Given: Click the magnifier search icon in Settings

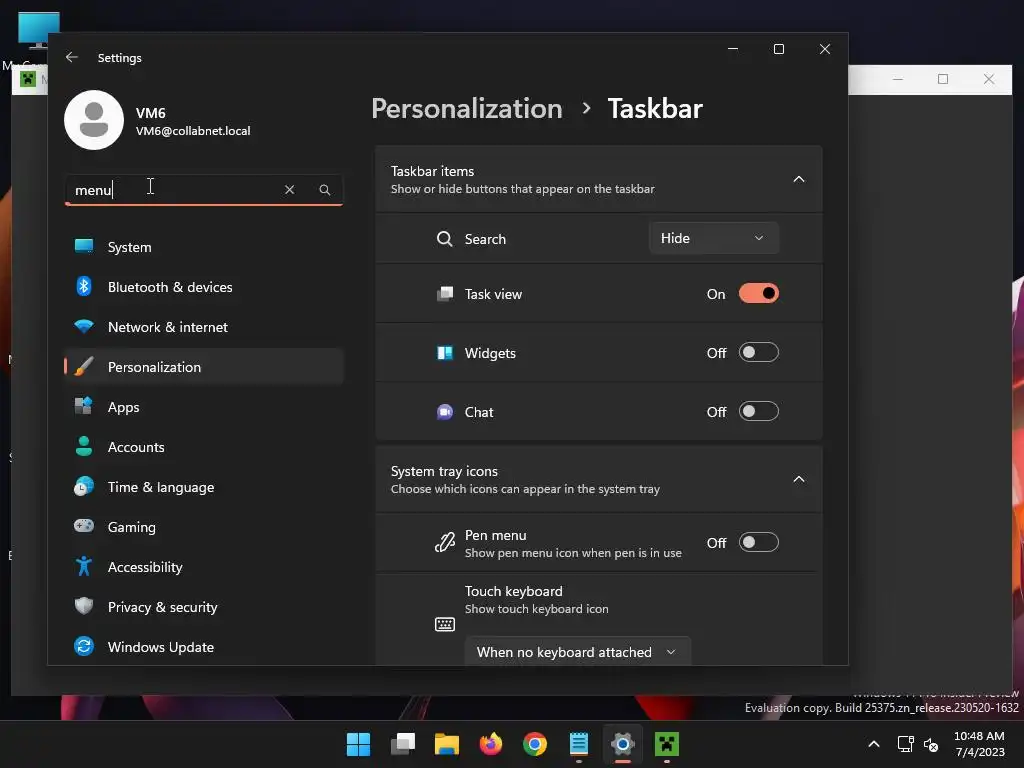Looking at the screenshot, I should point(325,189).
